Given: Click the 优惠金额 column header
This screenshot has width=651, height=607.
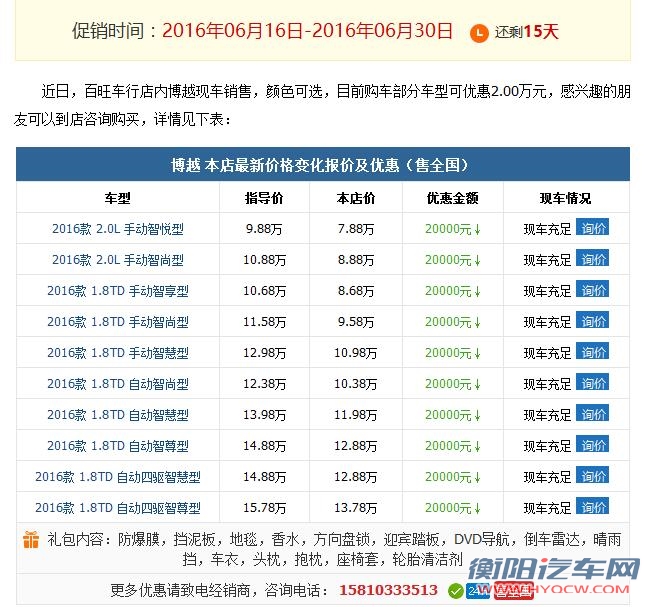Looking at the screenshot, I should tap(453, 198).
